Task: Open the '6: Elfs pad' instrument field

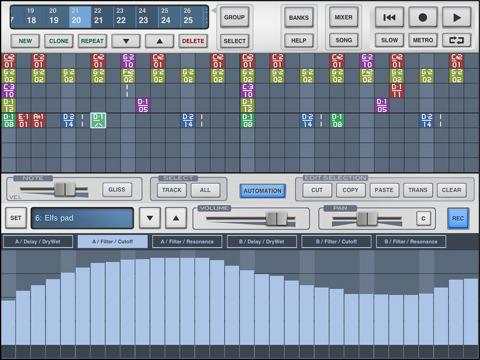Action: 82,218
